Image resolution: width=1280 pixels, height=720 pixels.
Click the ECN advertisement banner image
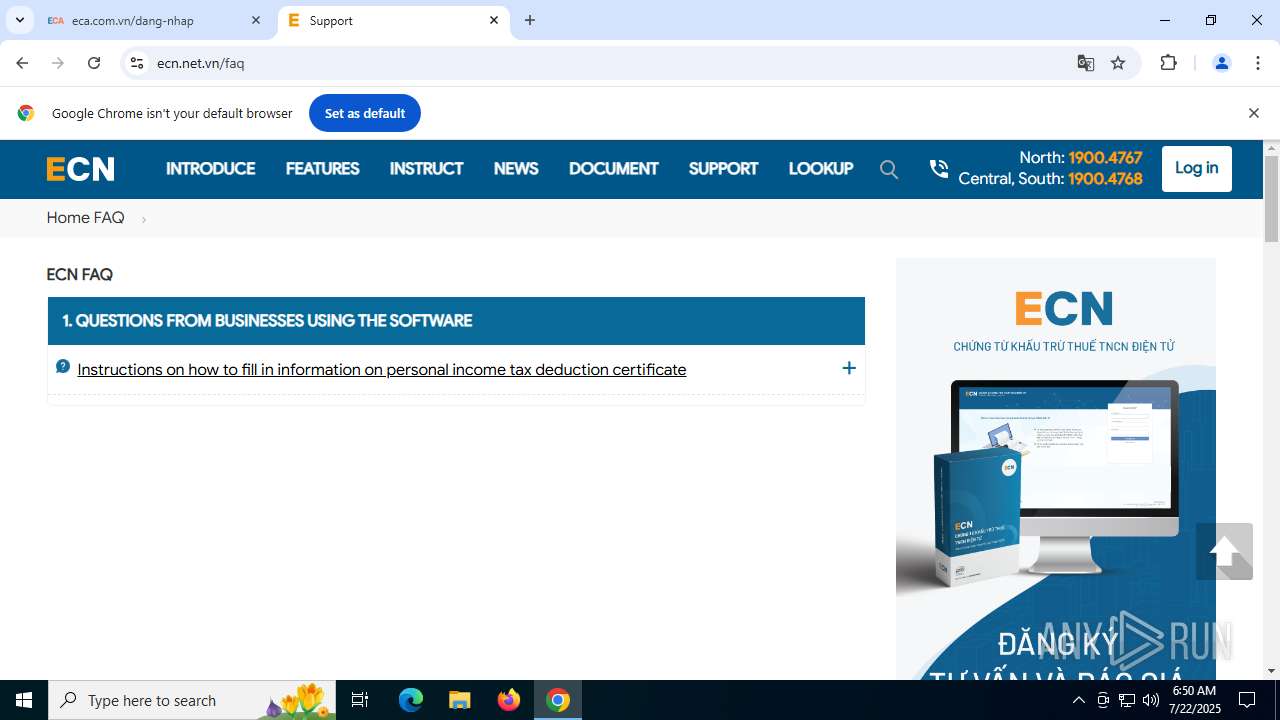coord(1056,468)
